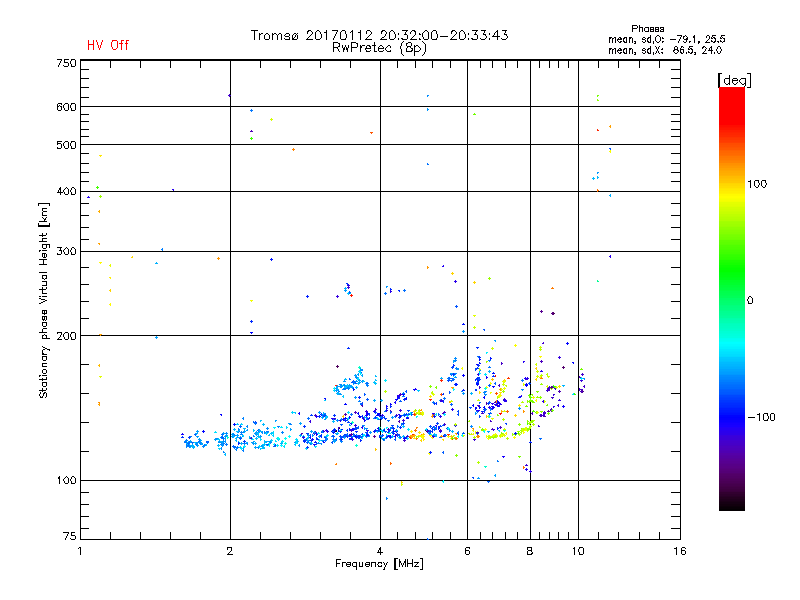Click the red 'HV Off' label

coord(108,45)
